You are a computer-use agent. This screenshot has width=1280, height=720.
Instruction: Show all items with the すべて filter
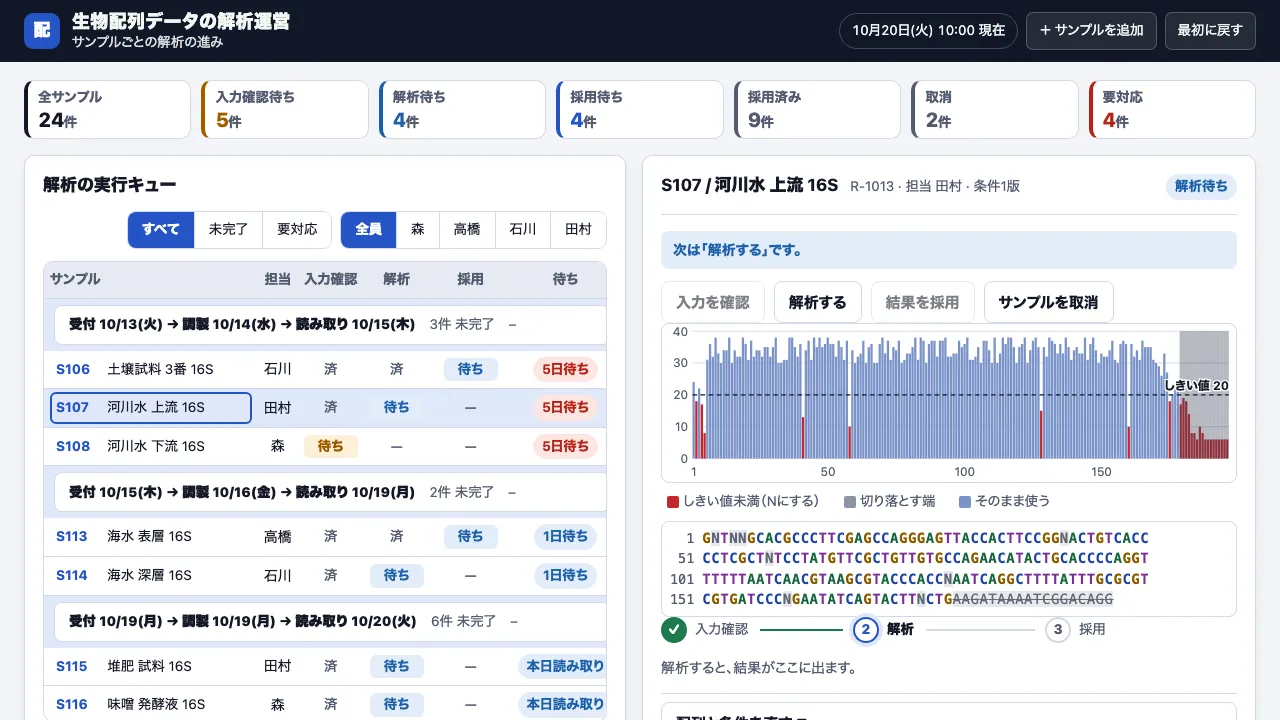(x=161, y=230)
